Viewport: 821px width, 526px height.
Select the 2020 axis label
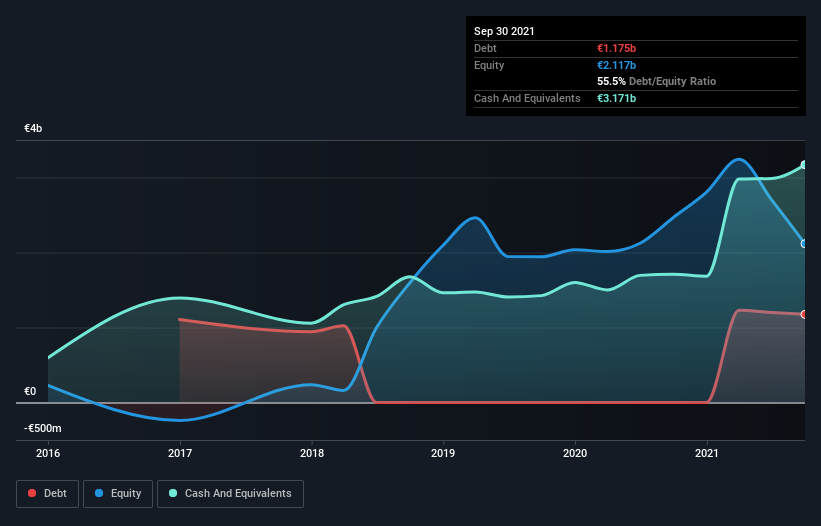(575, 453)
